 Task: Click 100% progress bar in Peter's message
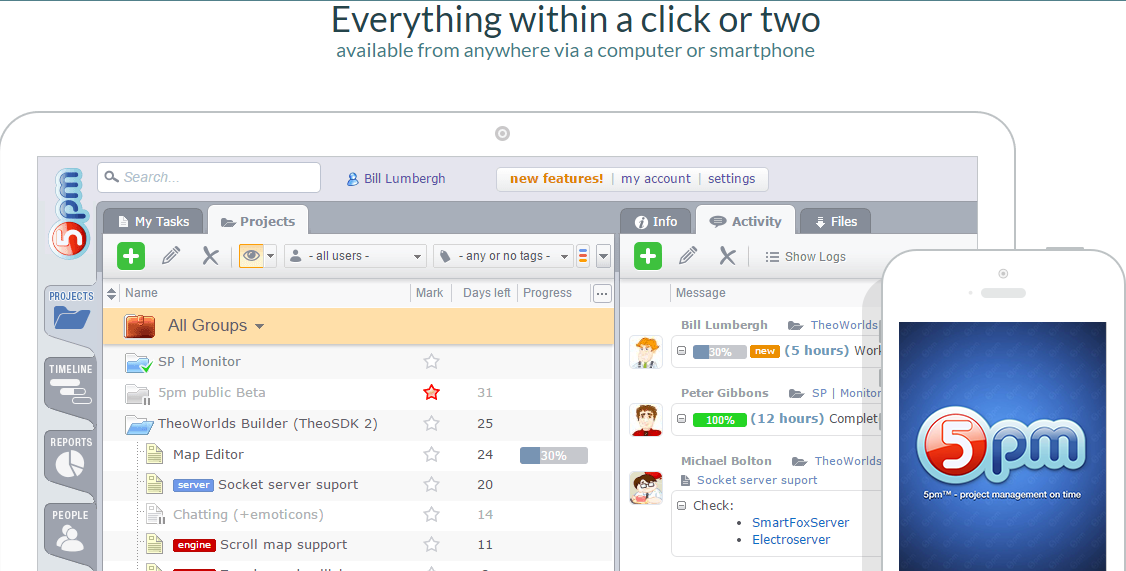(x=720, y=420)
